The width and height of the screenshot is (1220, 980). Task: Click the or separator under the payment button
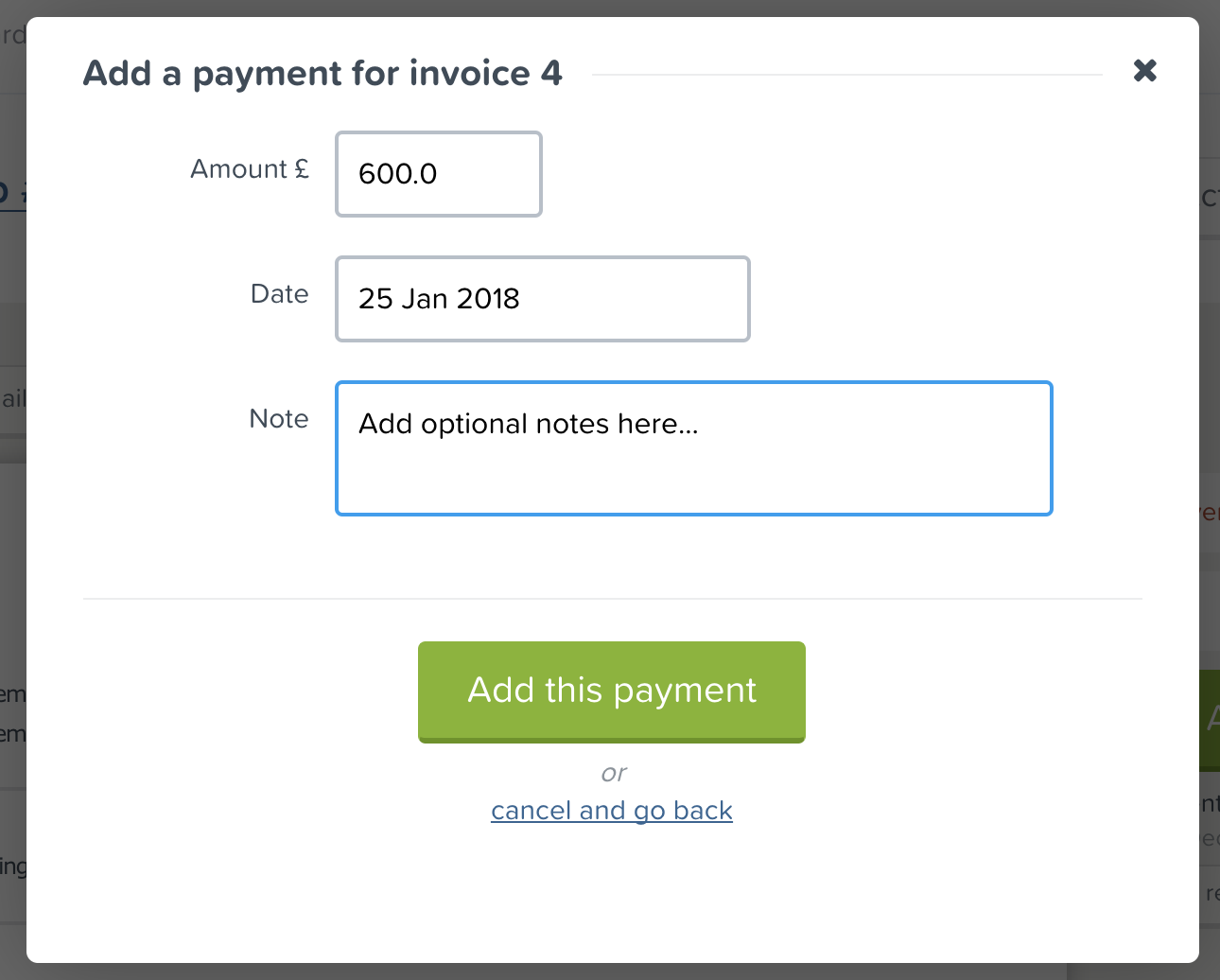click(613, 773)
